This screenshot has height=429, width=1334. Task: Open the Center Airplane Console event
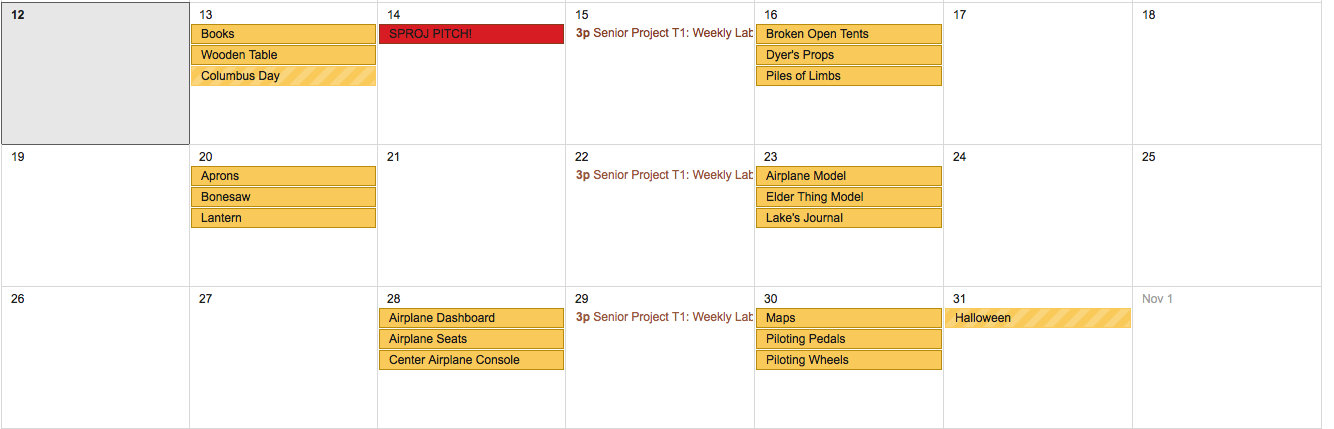(471, 360)
